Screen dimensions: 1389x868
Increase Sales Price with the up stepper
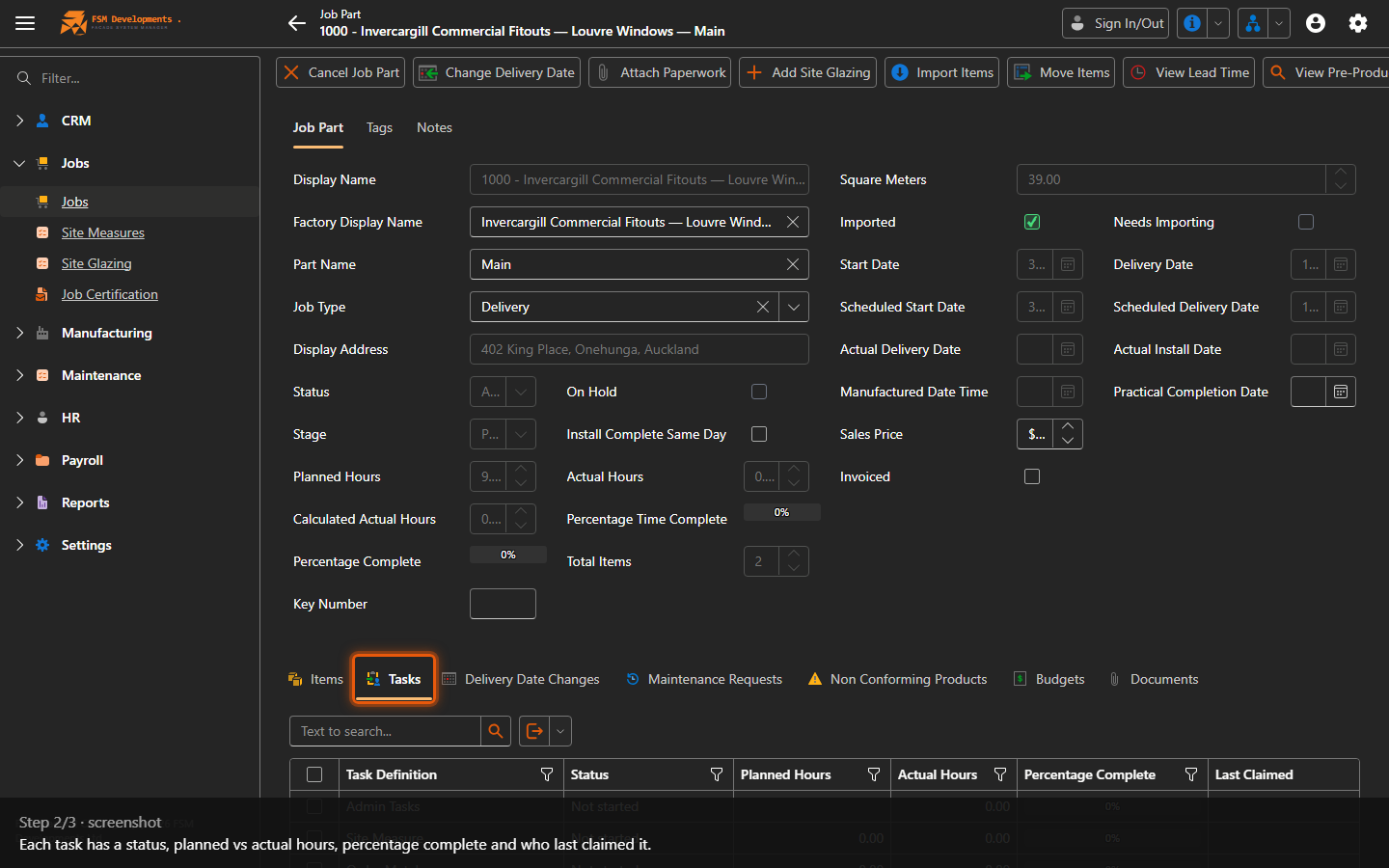click(1068, 426)
